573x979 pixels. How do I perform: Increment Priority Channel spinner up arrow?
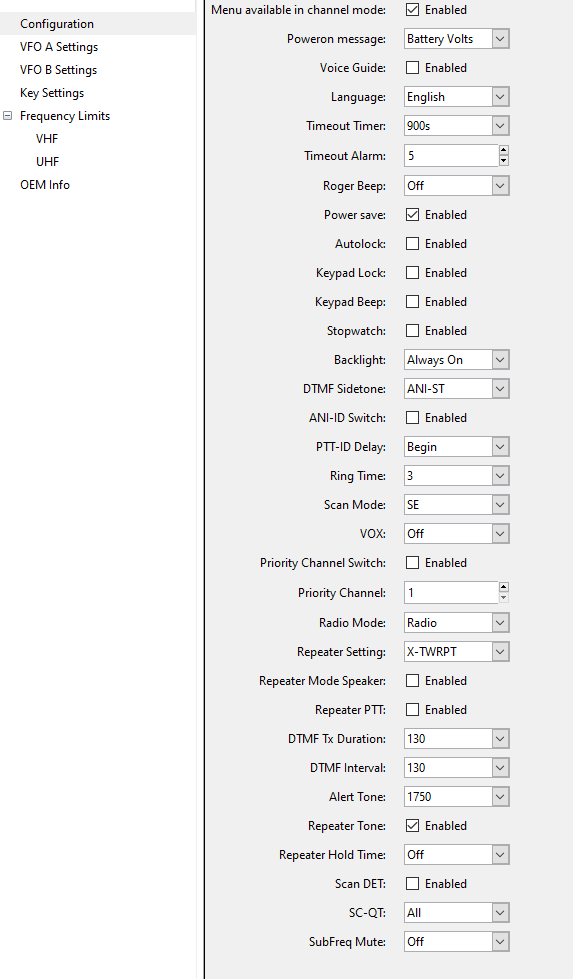504,588
